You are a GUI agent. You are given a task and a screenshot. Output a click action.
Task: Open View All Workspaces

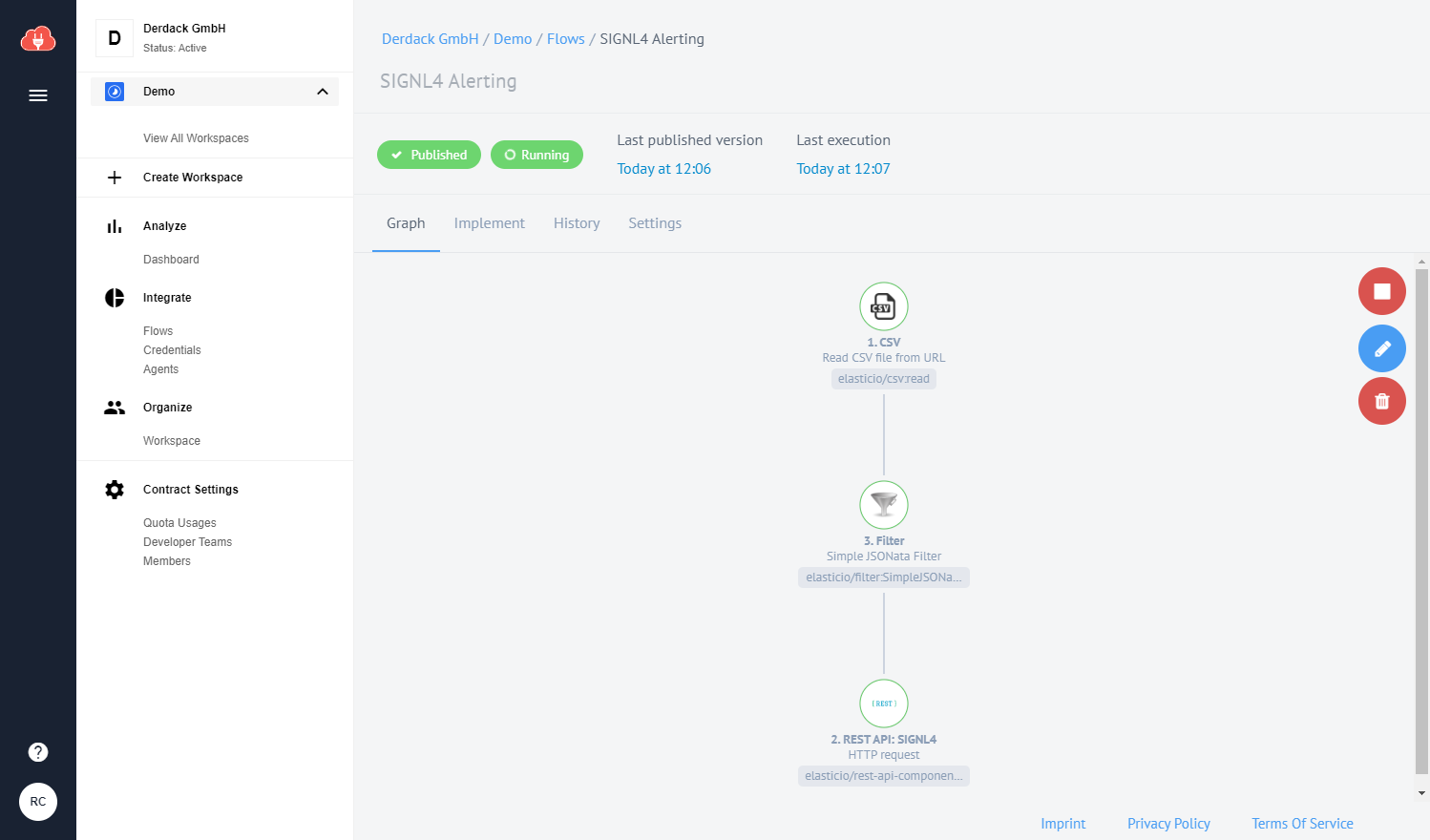click(196, 138)
